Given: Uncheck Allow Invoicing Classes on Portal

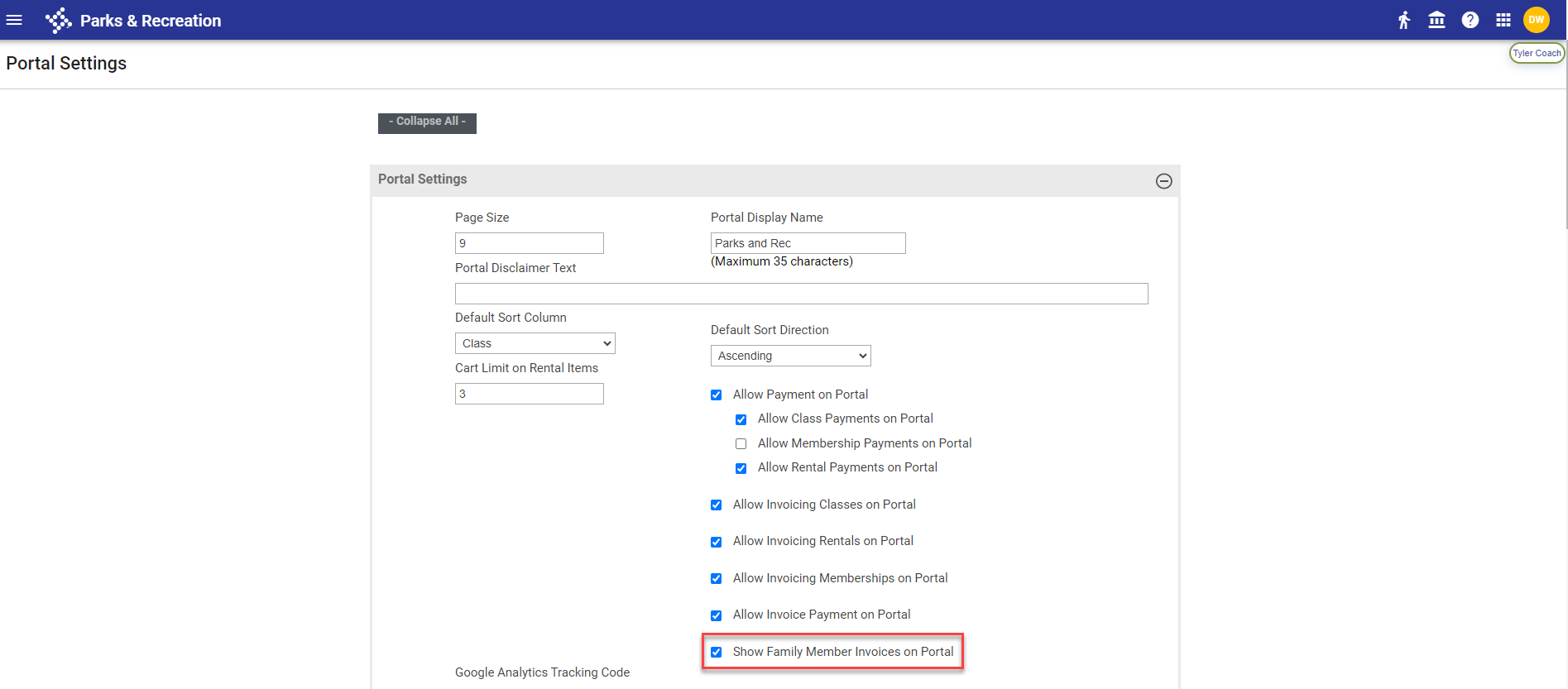Looking at the screenshot, I should click(717, 505).
